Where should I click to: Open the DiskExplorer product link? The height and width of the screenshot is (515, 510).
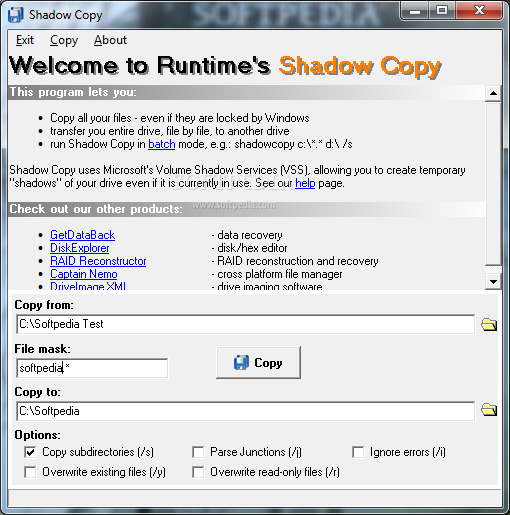(80, 248)
